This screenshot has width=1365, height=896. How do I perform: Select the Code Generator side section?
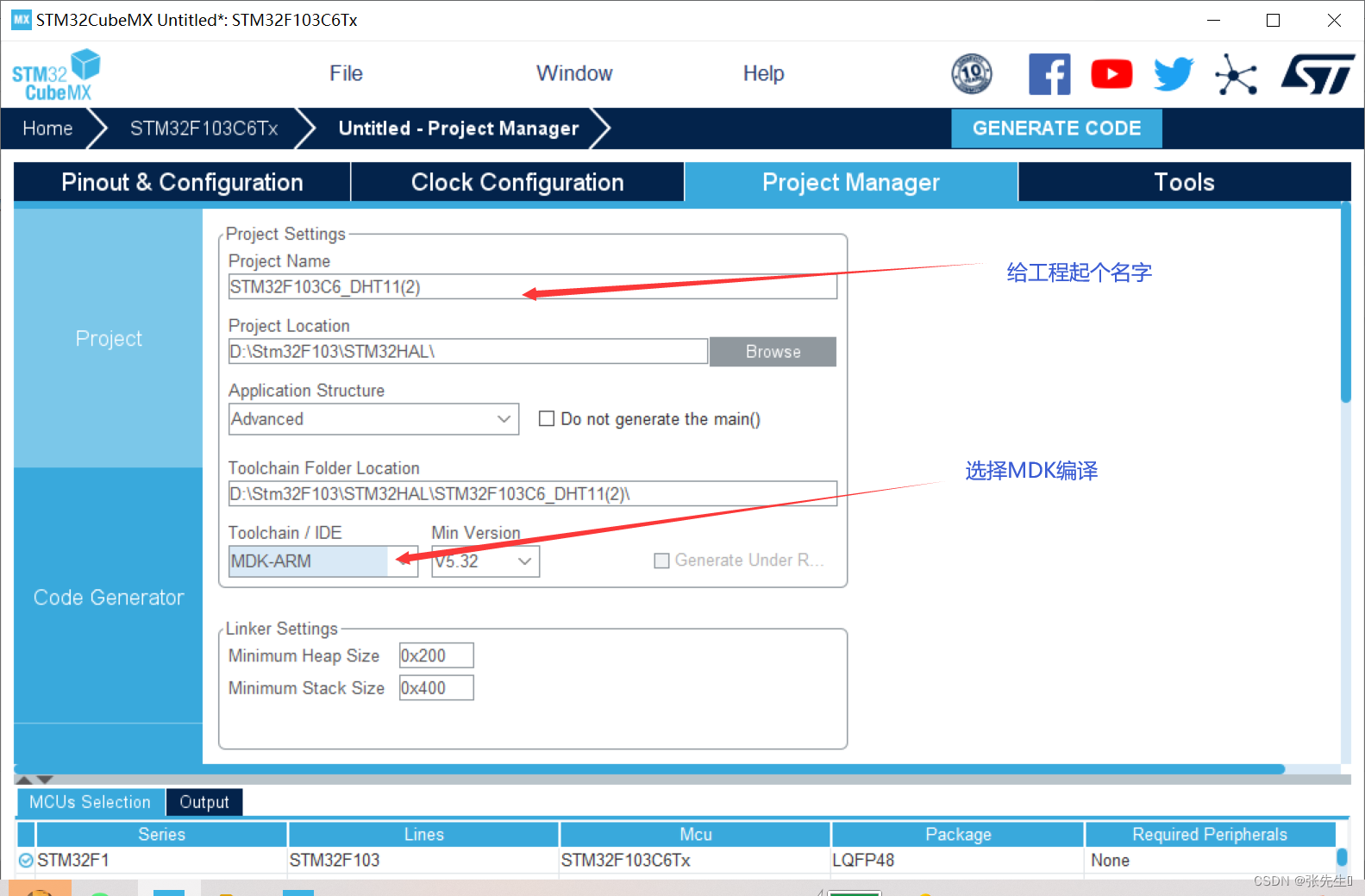pyautogui.click(x=109, y=597)
